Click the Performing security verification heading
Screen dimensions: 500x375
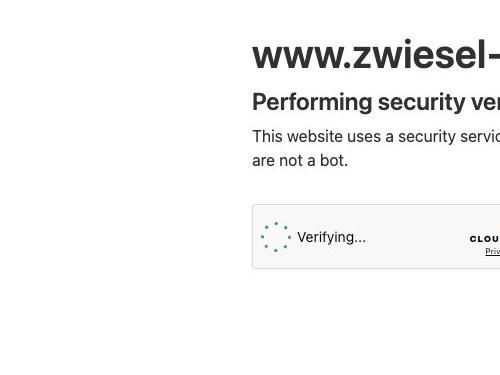click(376, 102)
